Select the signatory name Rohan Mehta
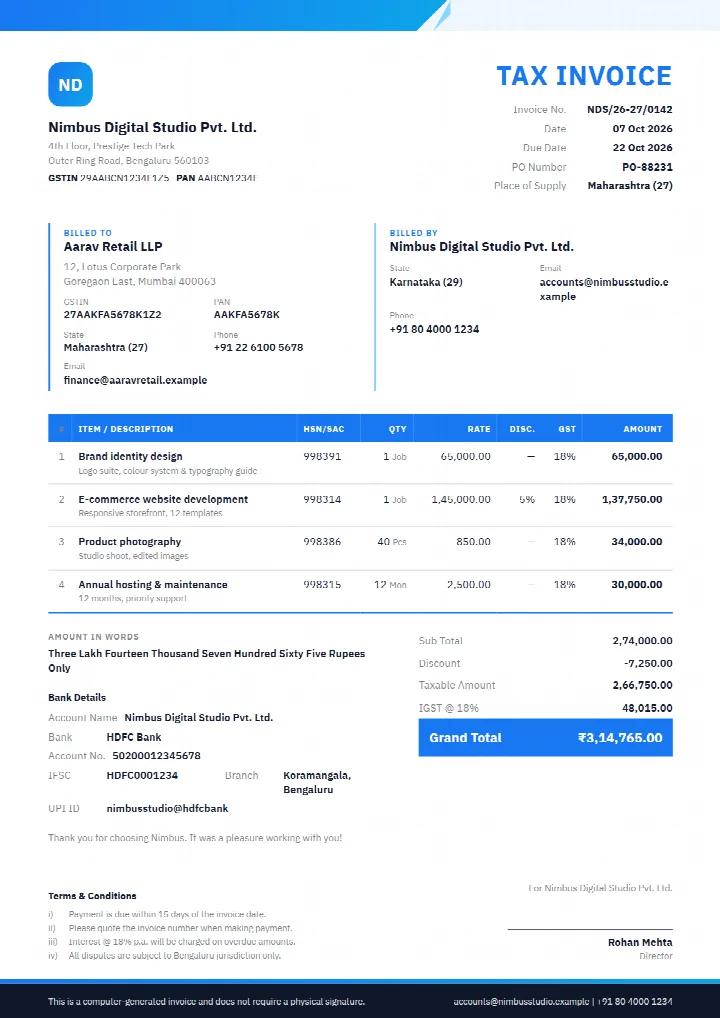720x1018 pixels. pos(640,942)
